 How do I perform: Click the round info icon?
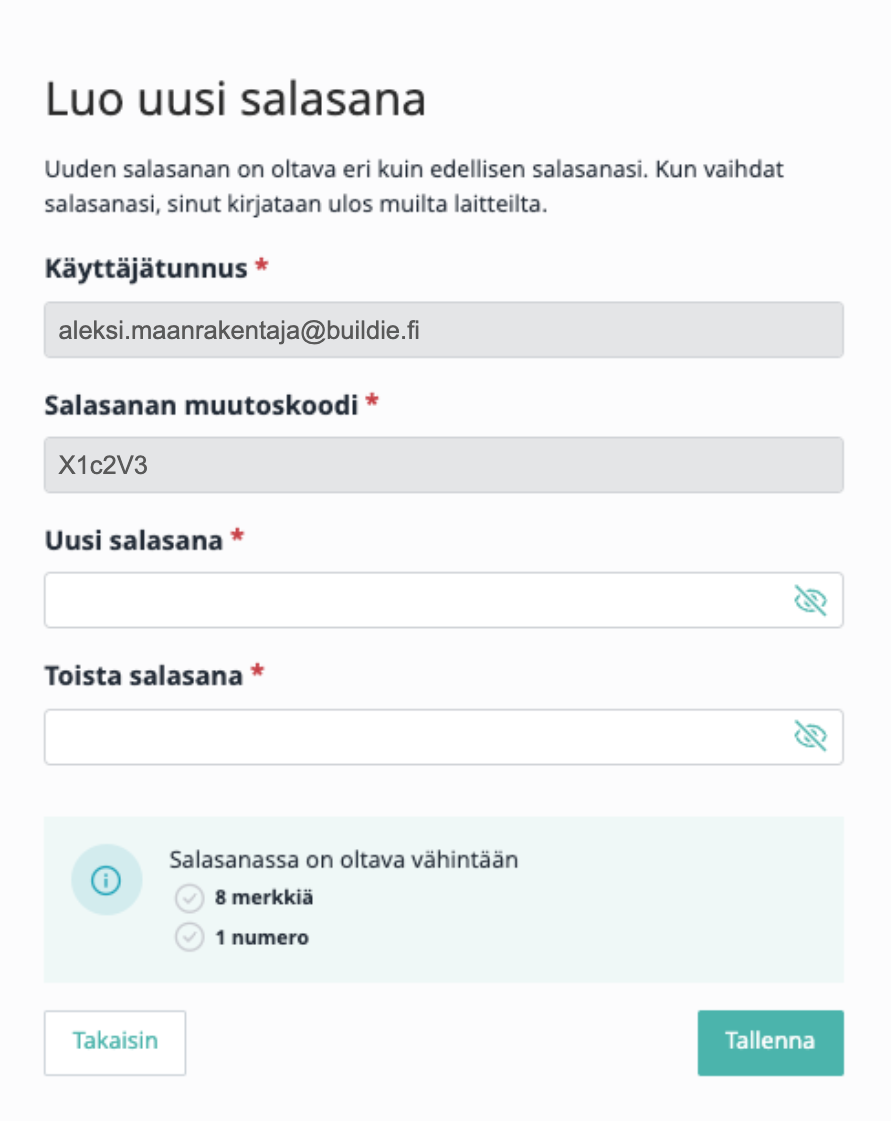pyautogui.click(x=107, y=880)
